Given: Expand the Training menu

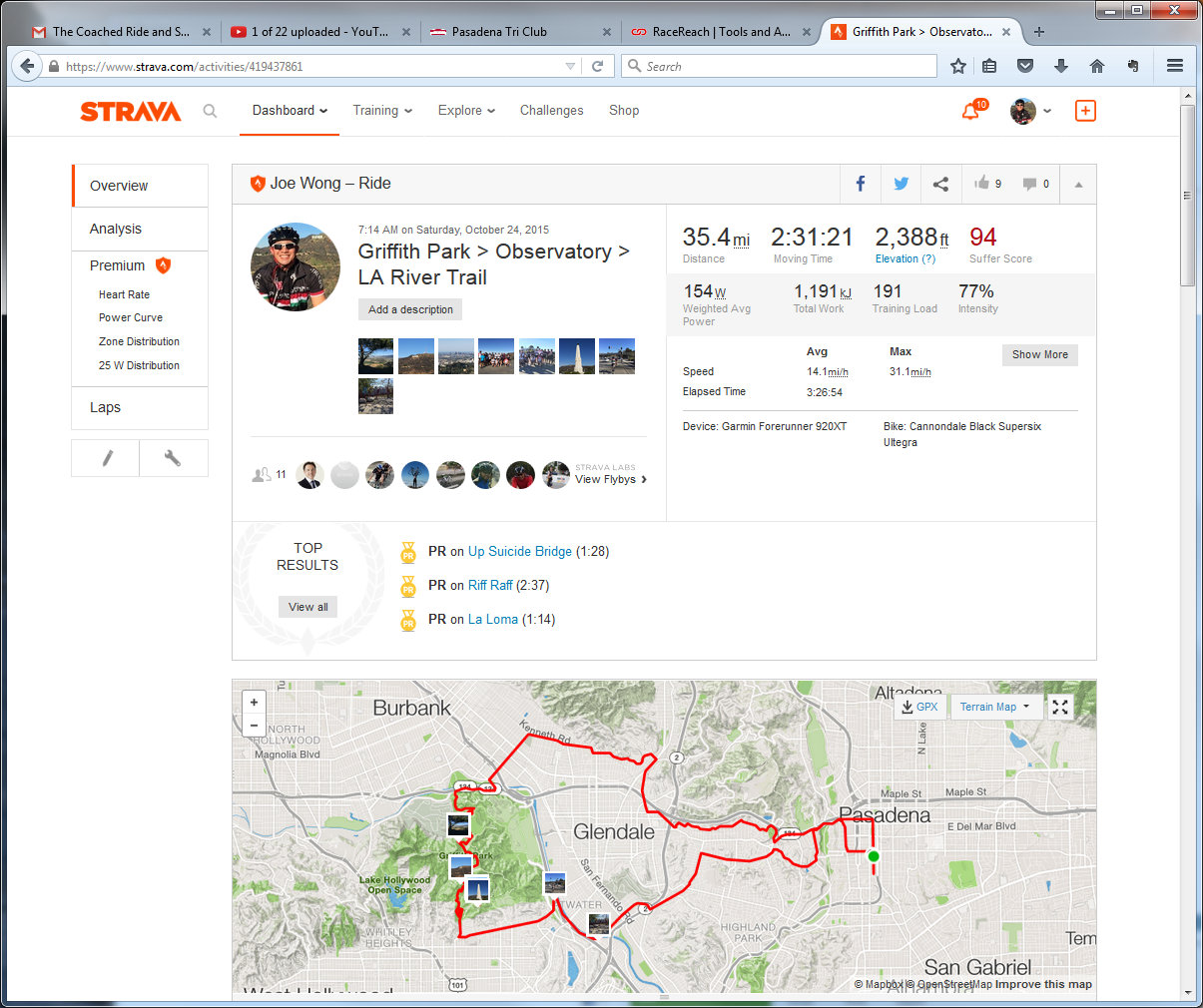Looking at the screenshot, I should click(x=381, y=111).
